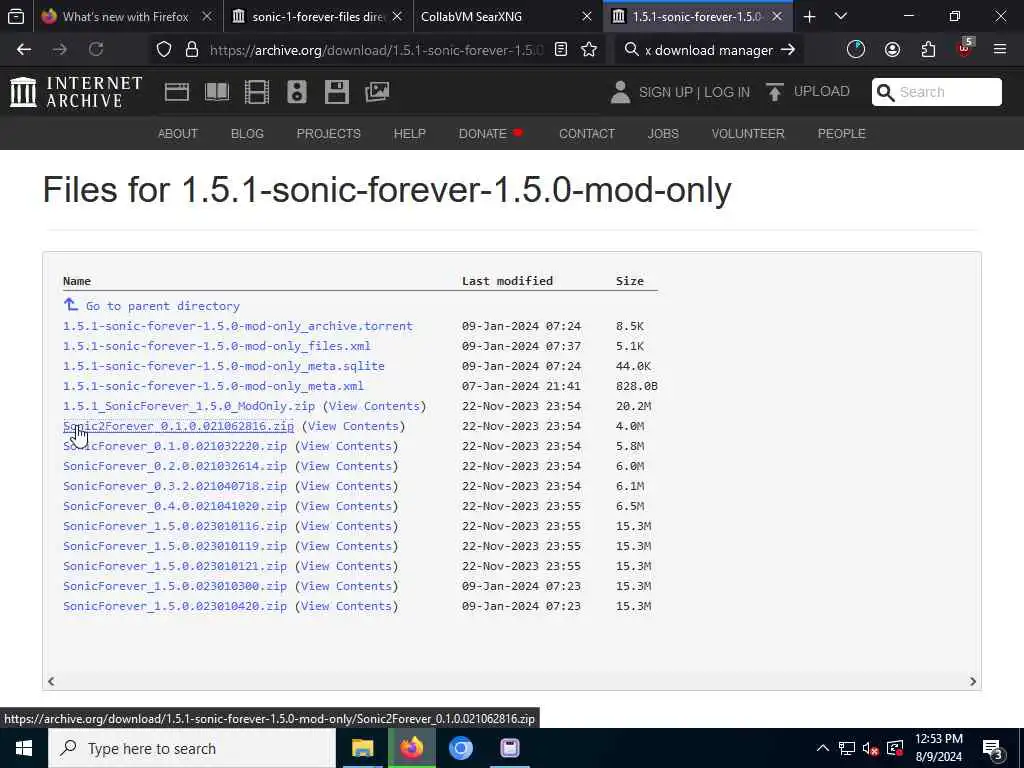Open Firefox View icon left of the tabs
1024x768 pixels.
(x=16, y=16)
